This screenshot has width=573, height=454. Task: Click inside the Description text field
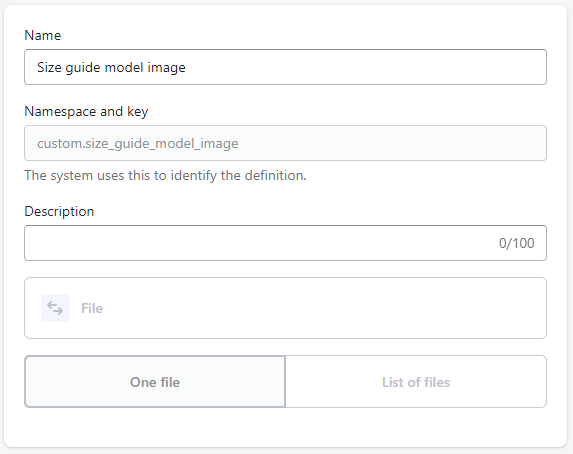pos(285,243)
